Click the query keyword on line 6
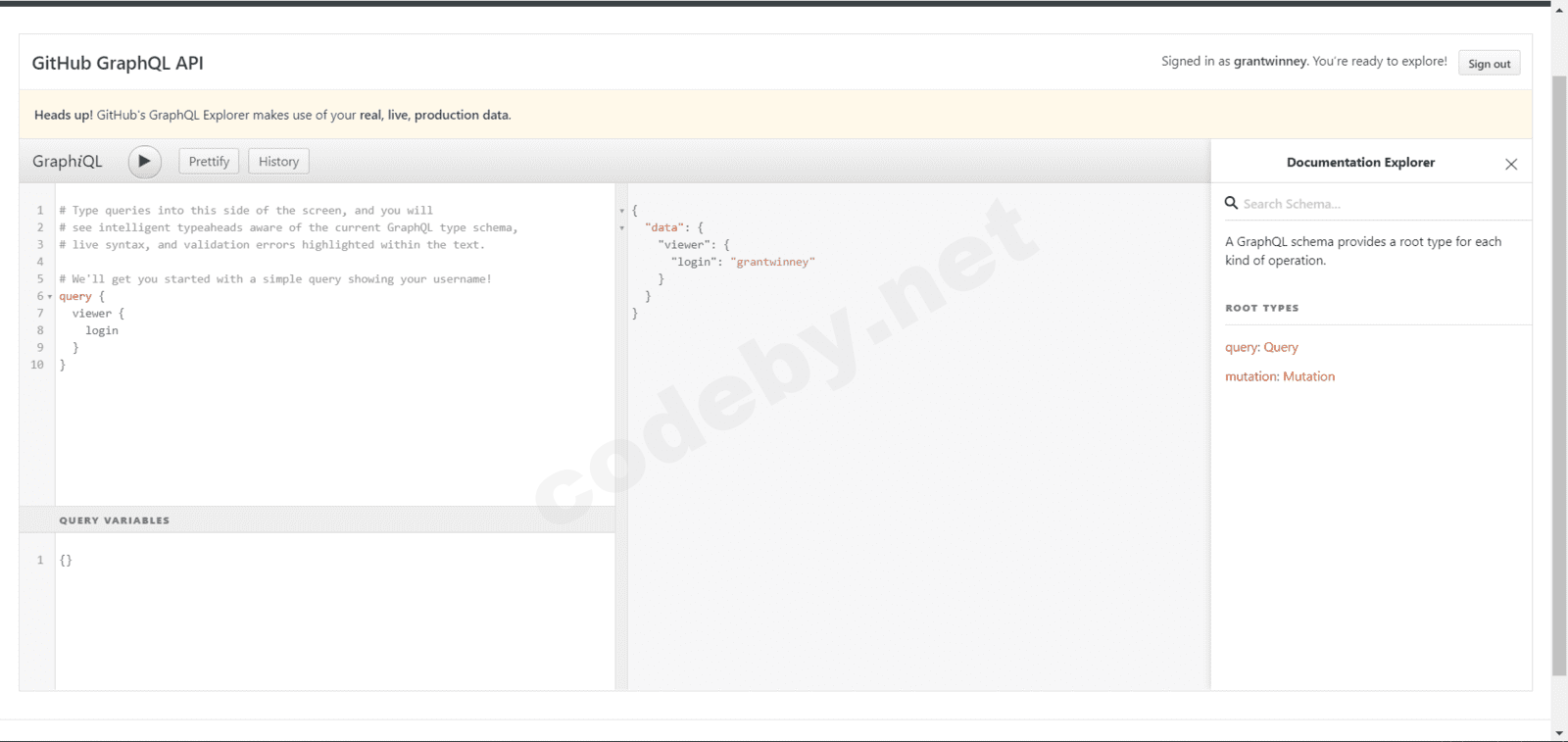 pyautogui.click(x=75, y=296)
